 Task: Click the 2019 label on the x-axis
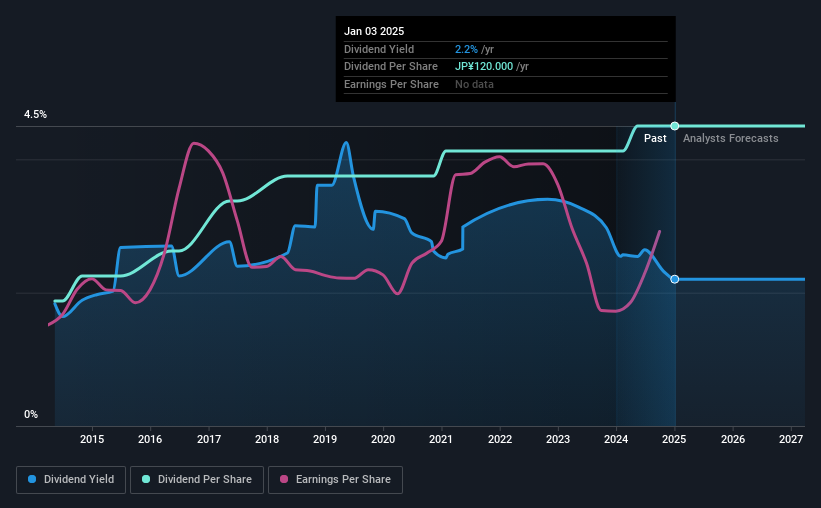pos(325,439)
